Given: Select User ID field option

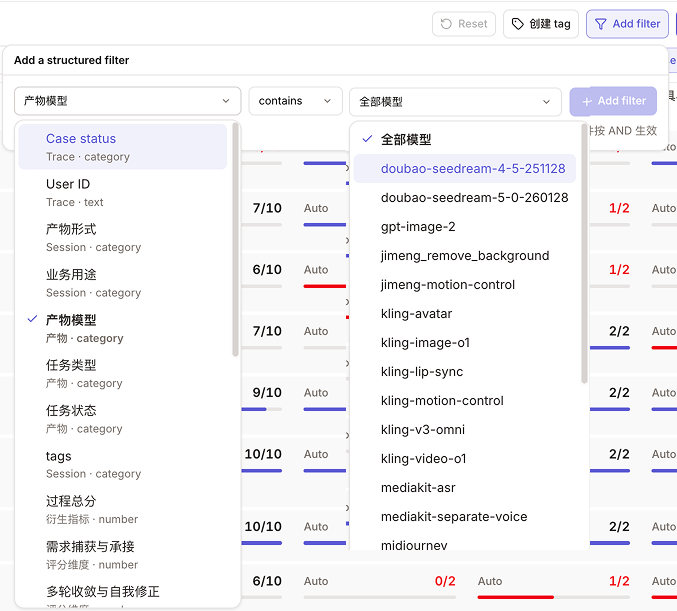Looking at the screenshot, I should pos(123,192).
